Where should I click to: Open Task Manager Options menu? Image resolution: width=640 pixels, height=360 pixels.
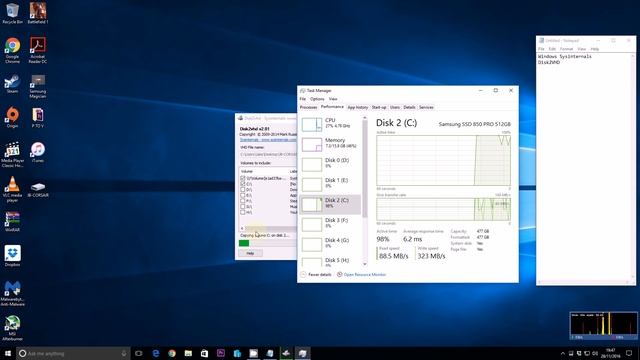click(x=317, y=99)
